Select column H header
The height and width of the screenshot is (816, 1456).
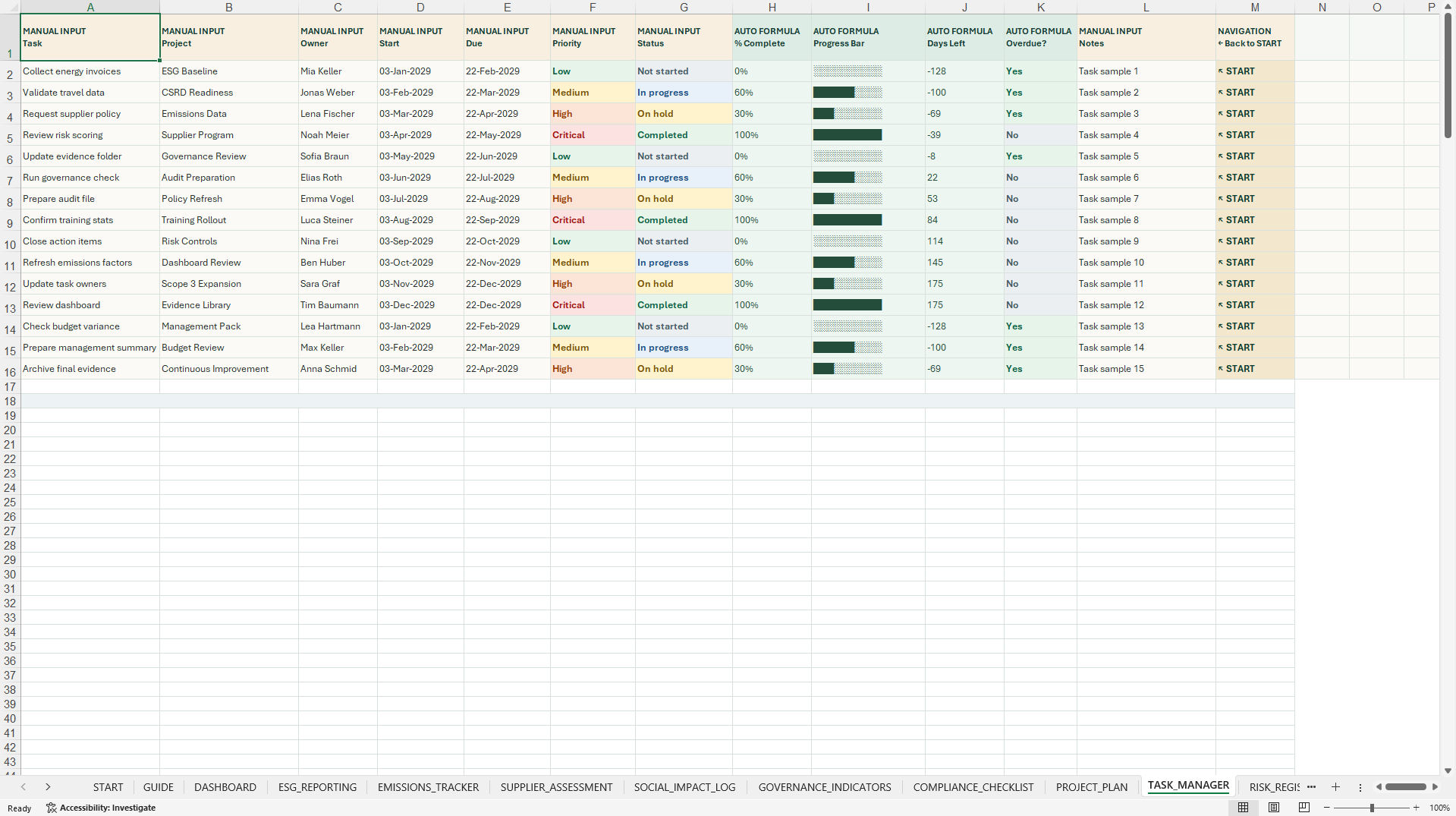point(772,7)
